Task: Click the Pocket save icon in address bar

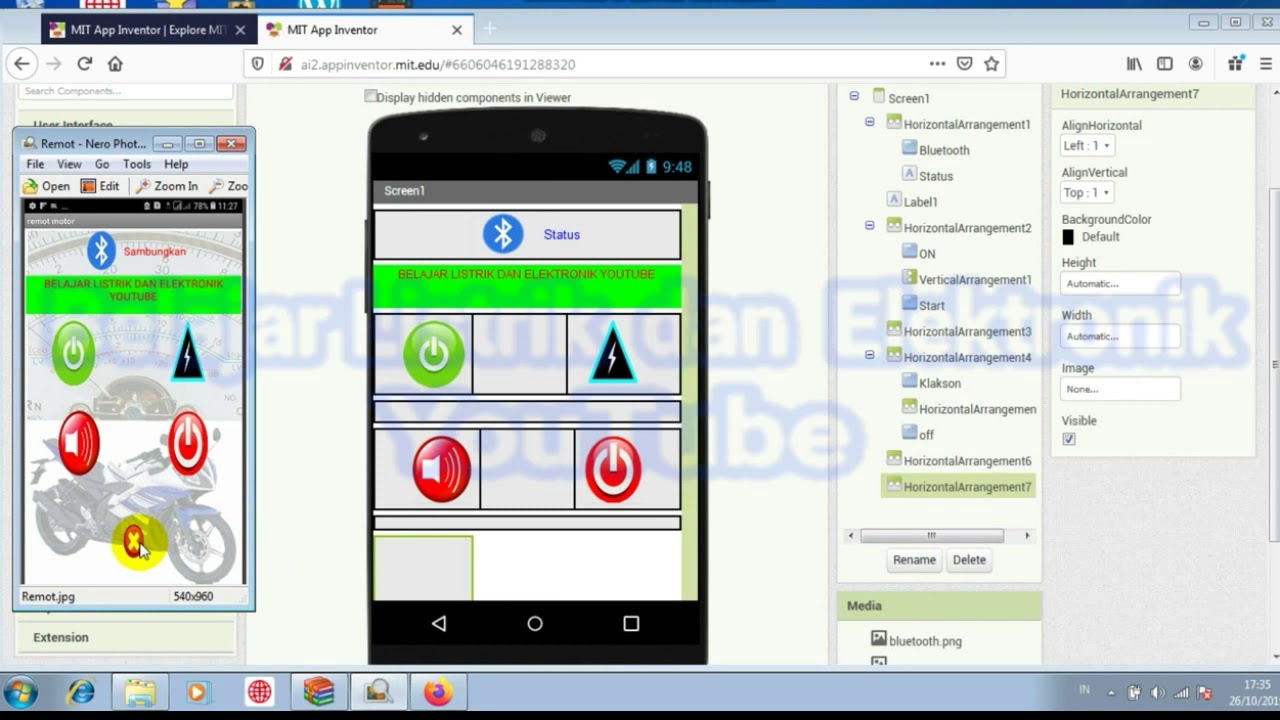Action: click(964, 64)
